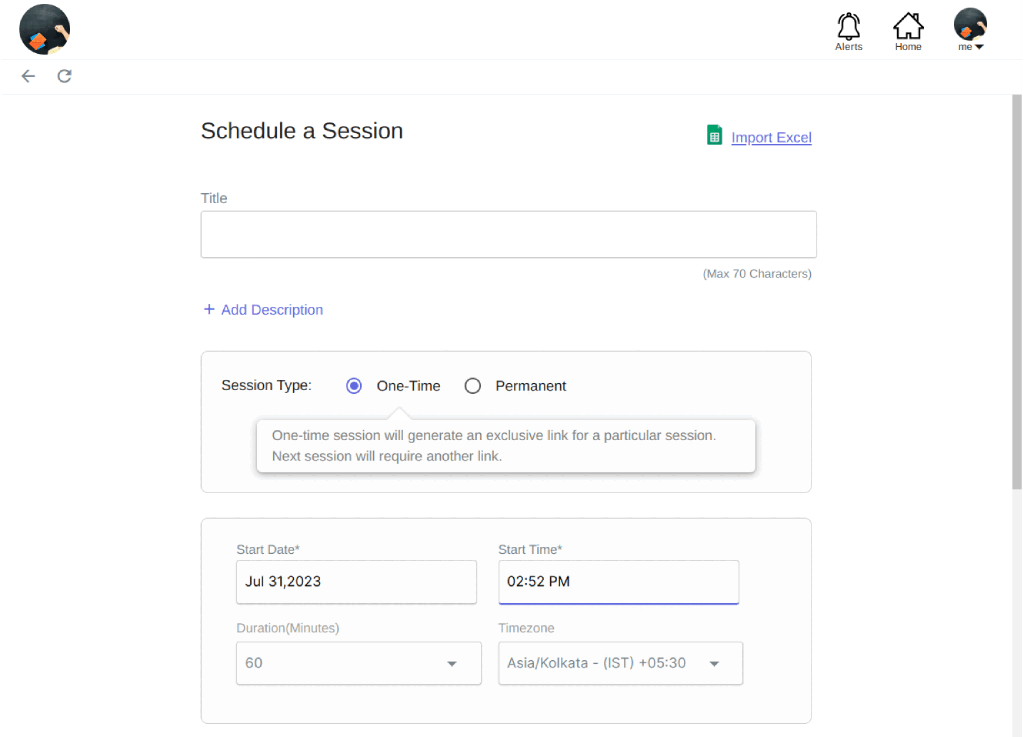Click the plus icon beside Add Description

click(x=209, y=310)
